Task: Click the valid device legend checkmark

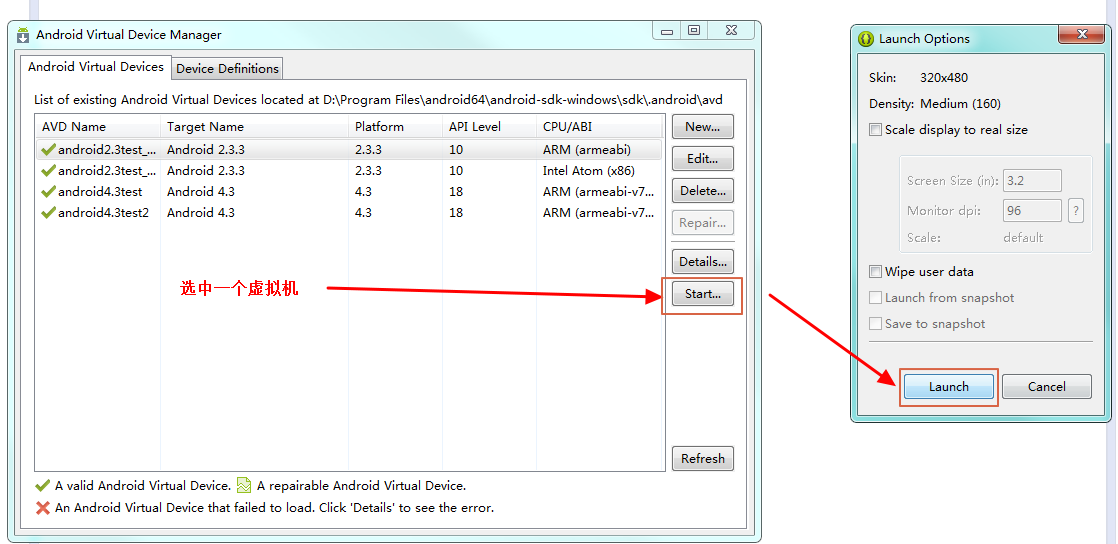Action: click(43, 486)
